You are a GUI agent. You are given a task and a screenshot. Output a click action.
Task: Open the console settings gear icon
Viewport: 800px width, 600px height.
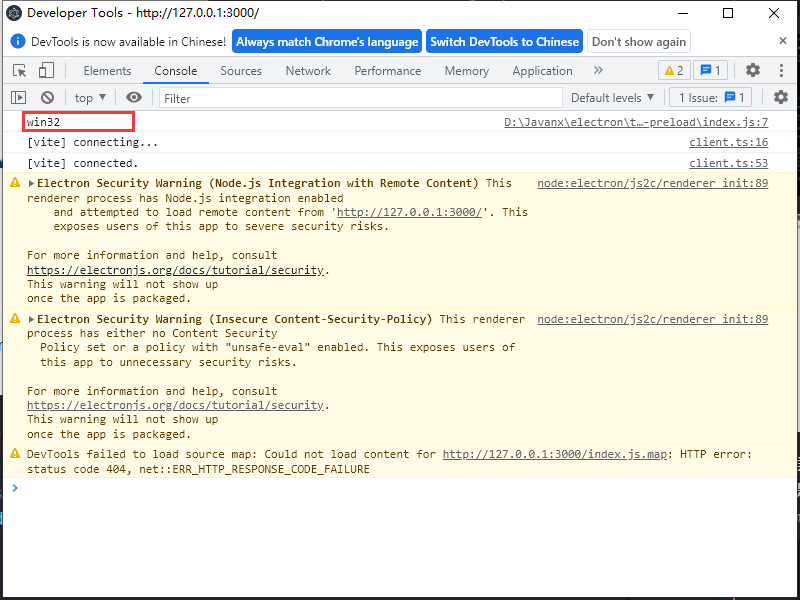tap(781, 97)
